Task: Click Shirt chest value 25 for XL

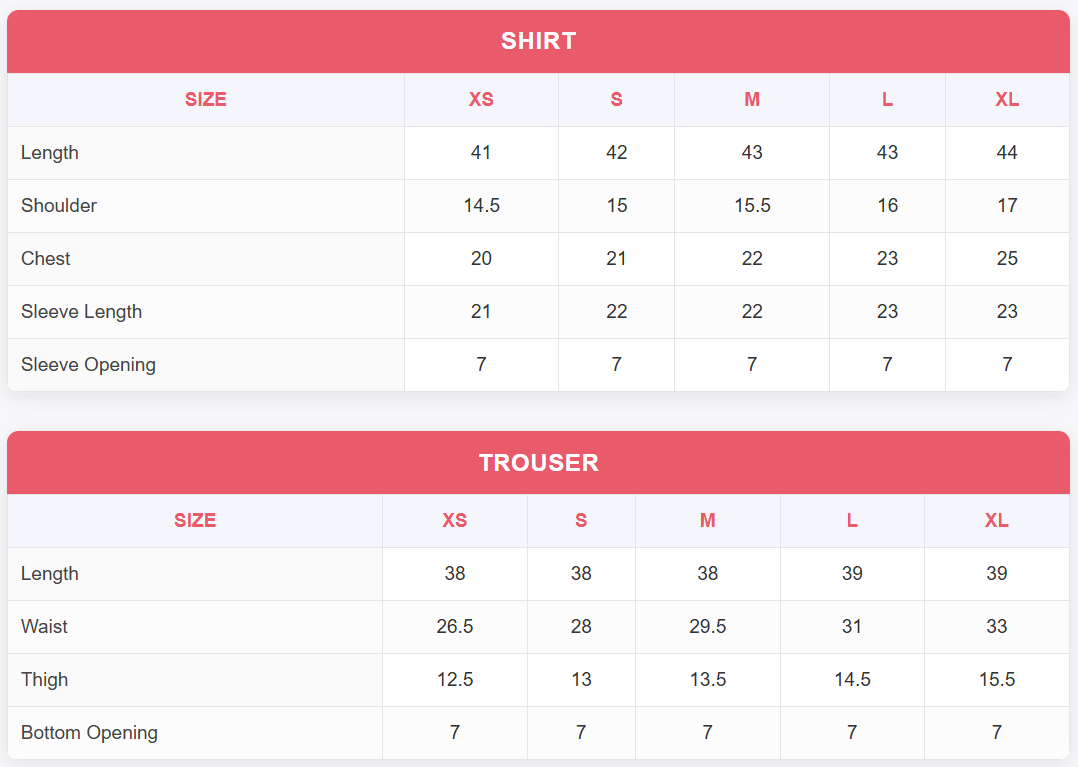Action: (1006, 259)
